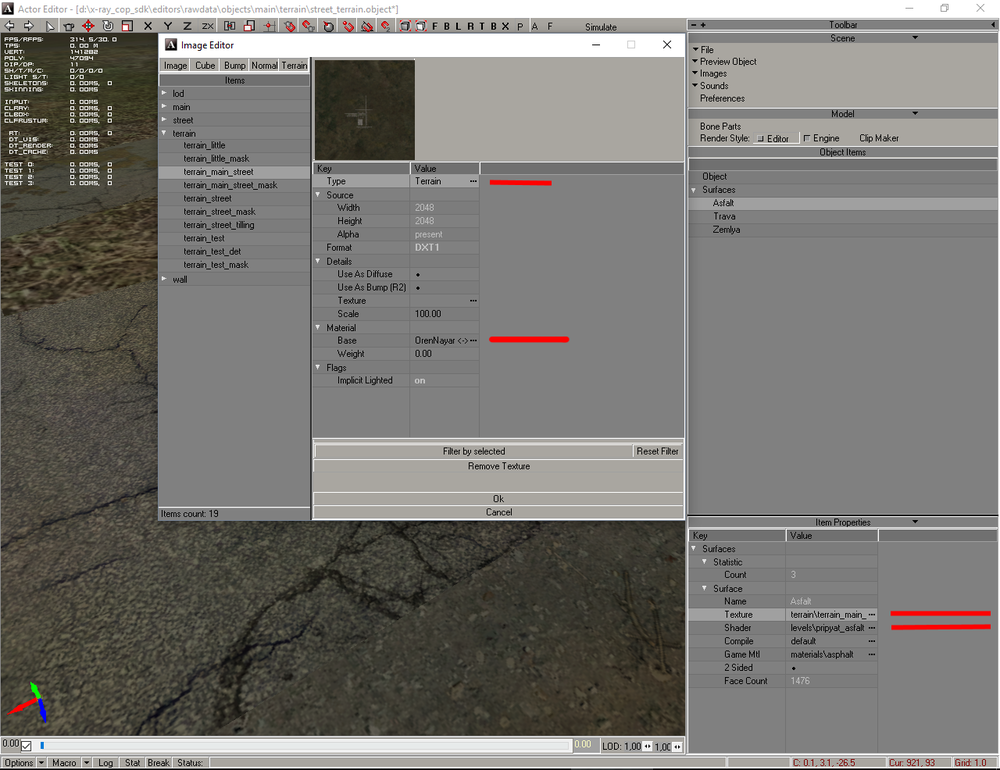
Task: Click the Remove Texture button
Action: [498, 467]
